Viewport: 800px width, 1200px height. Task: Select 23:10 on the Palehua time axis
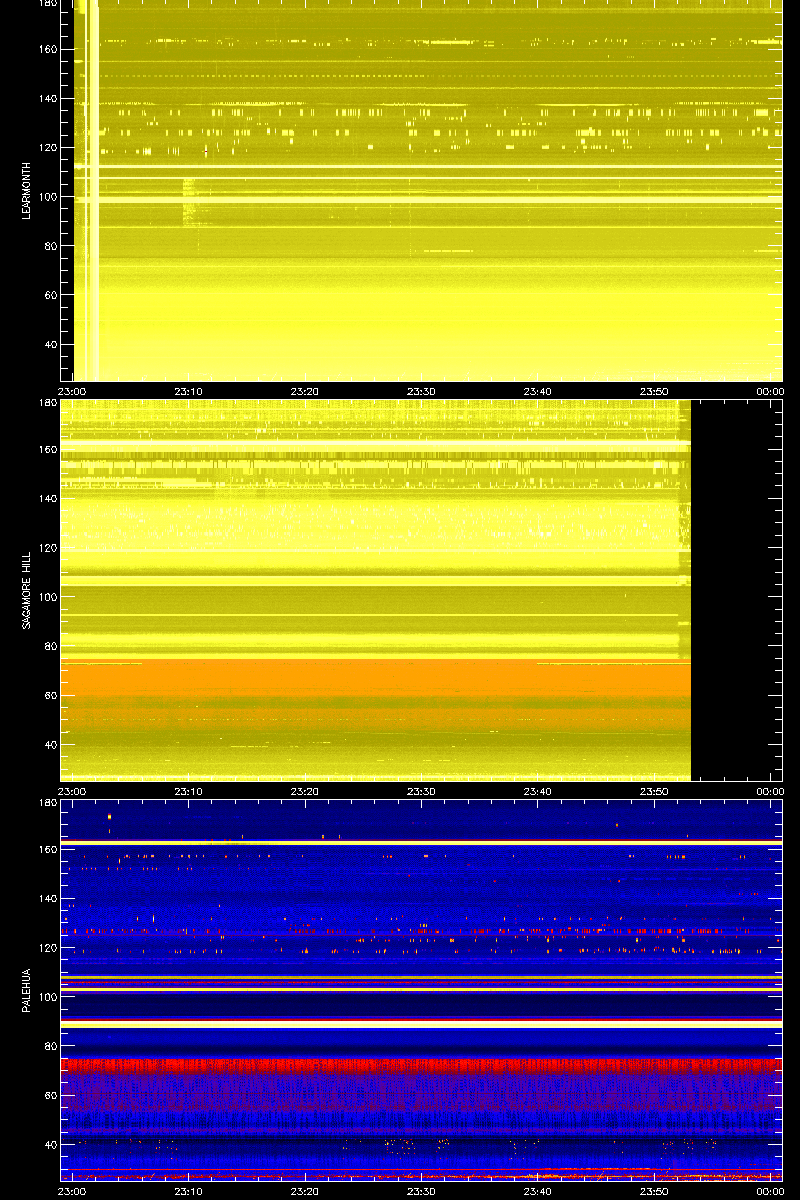pyautogui.click(x=189, y=1191)
